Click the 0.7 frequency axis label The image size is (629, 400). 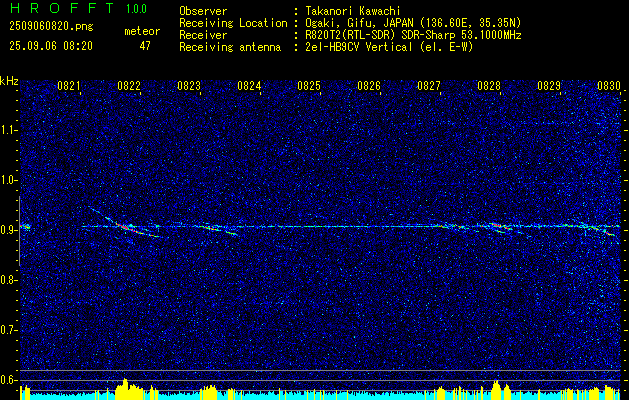point(8,330)
